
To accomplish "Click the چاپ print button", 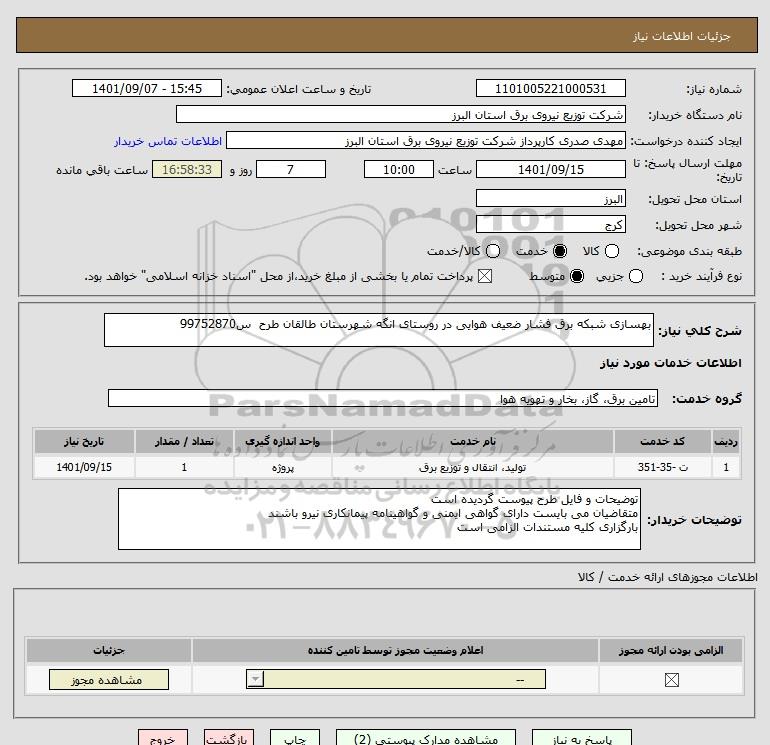I will tap(295, 738).
